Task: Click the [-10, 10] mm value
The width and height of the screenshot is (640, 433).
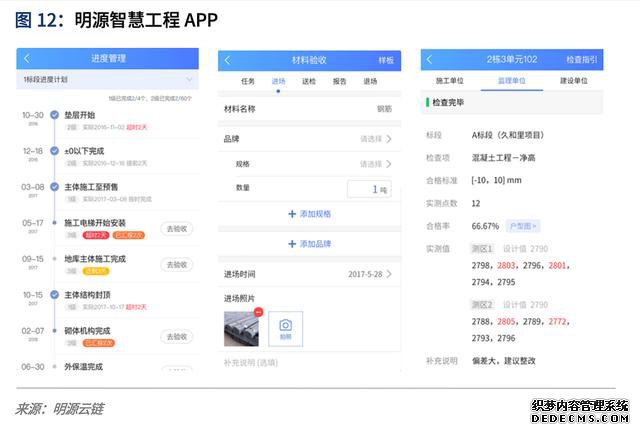Action: coord(496,180)
